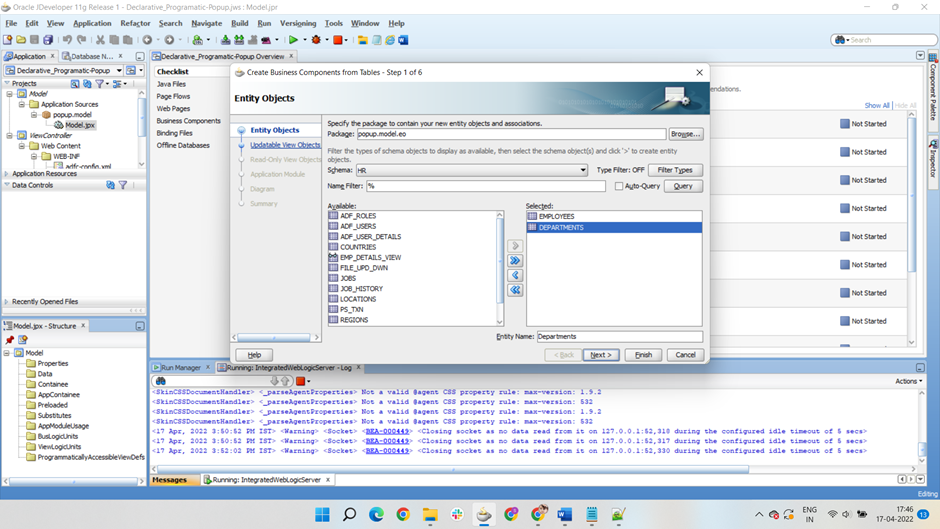Expand the Application Resources section

(x=7, y=173)
